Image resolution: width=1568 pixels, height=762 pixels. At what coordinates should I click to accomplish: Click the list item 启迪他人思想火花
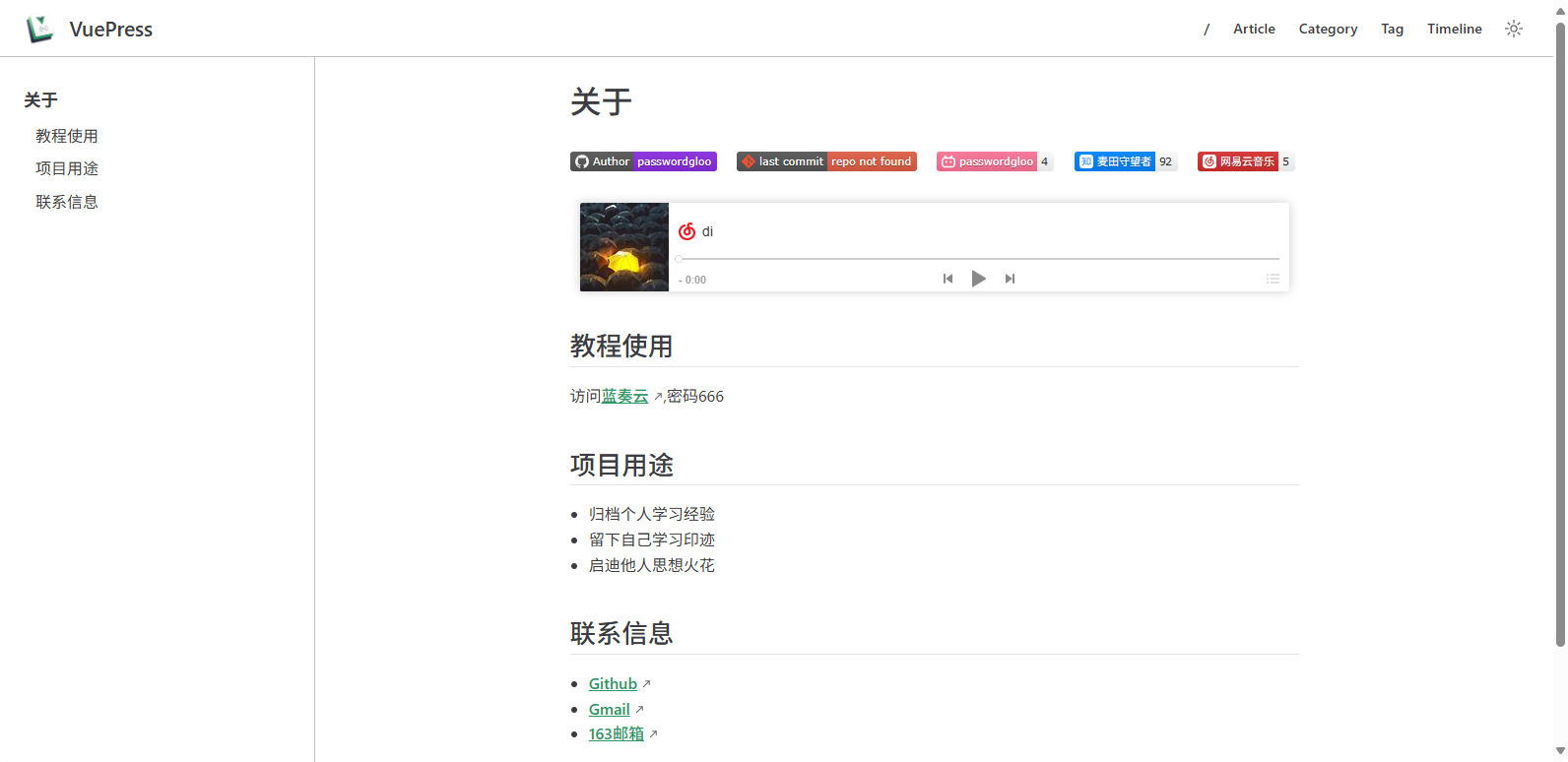[x=652, y=565]
